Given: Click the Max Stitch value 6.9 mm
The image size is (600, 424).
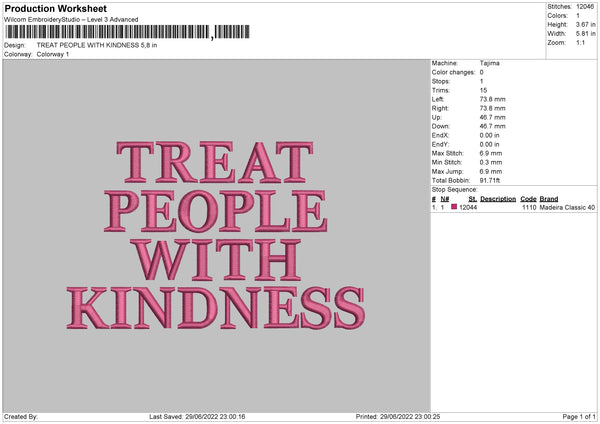Looking at the screenshot, I should [491, 153].
